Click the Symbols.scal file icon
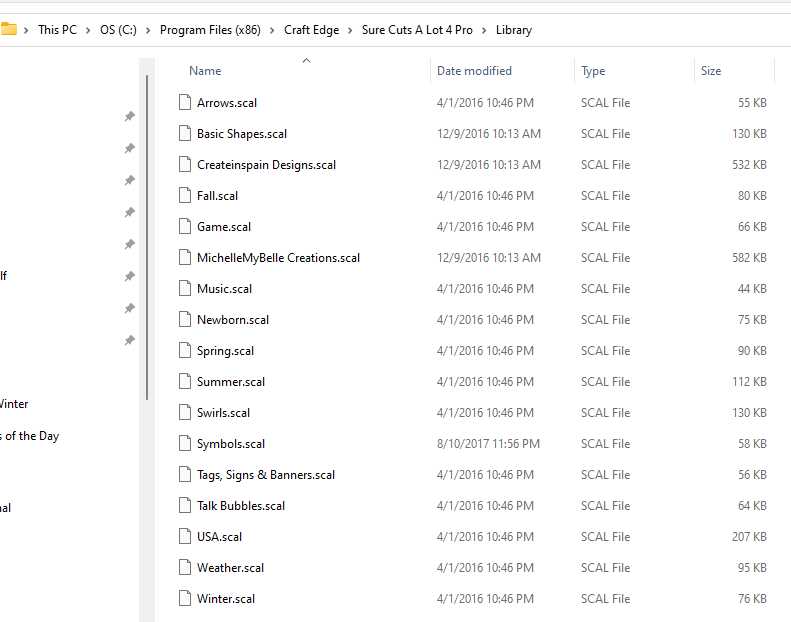This screenshot has width=791, height=622. (x=185, y=443)
